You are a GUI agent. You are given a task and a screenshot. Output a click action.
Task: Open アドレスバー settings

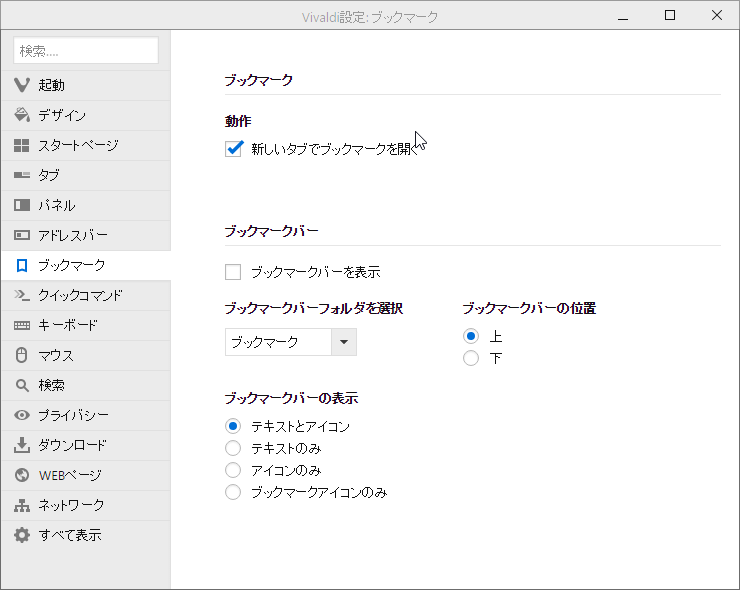point(86,235)
